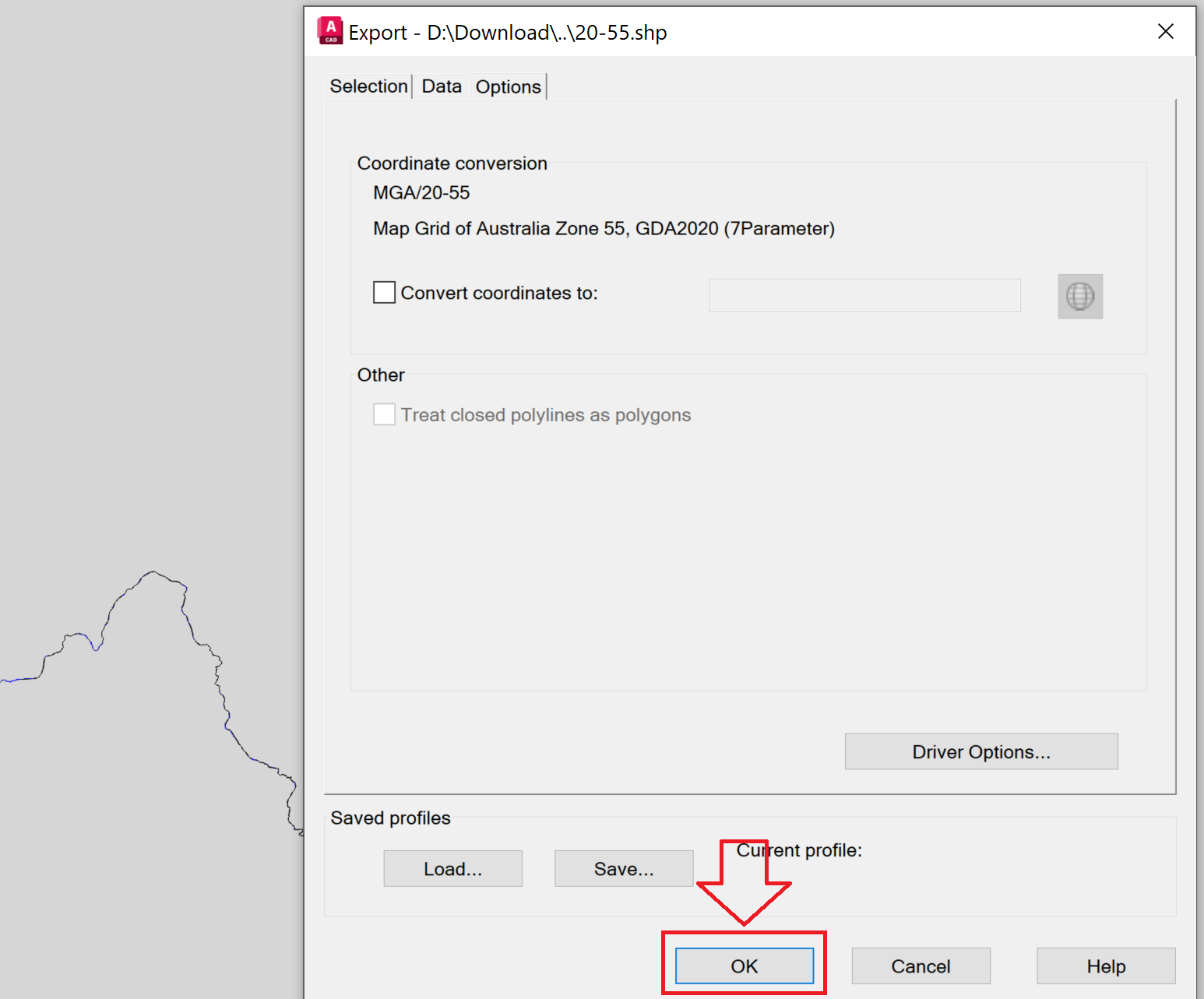Switch to the Selection tab
This screenshot has width=1204, height=999.
tap(368, 86)
